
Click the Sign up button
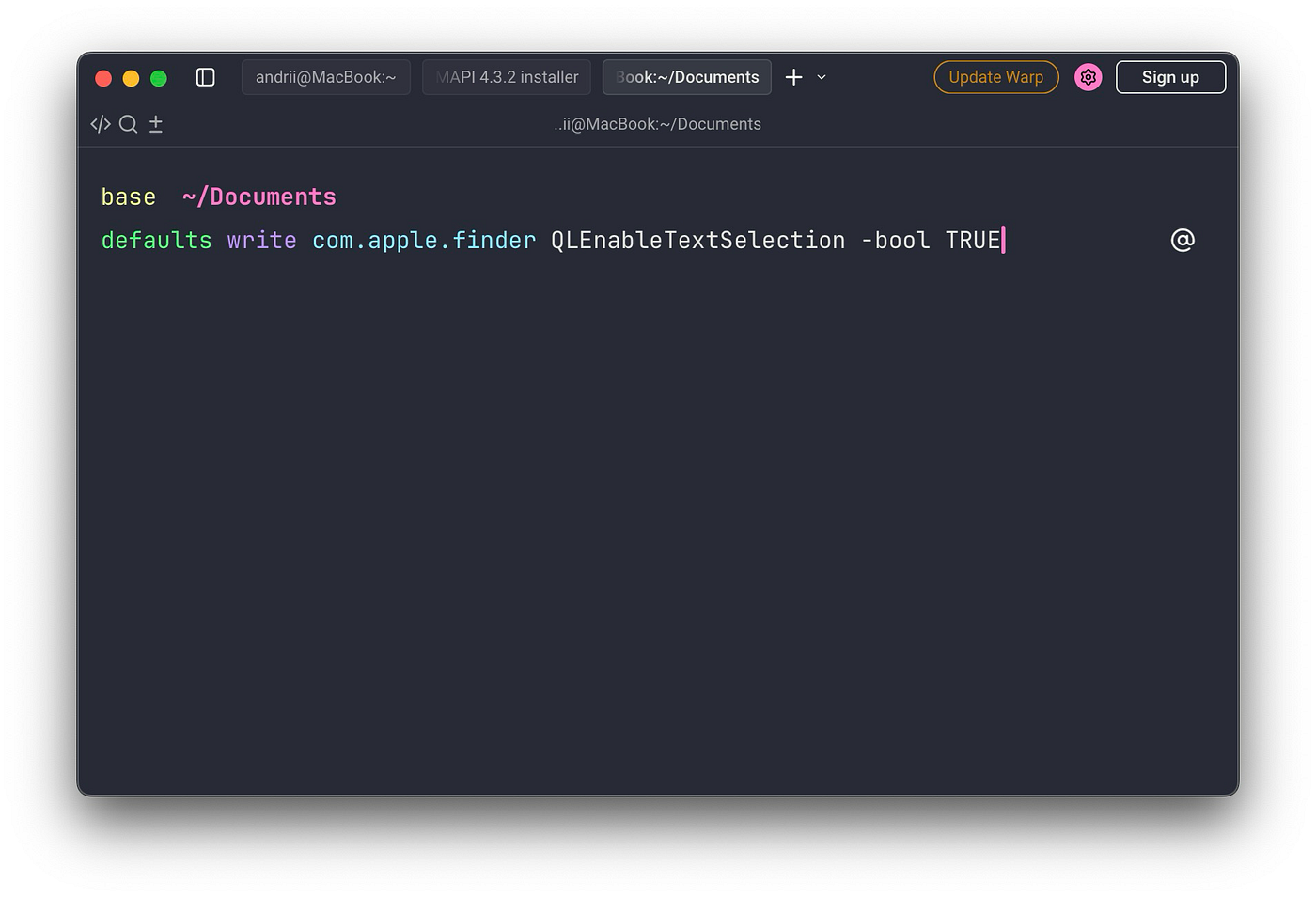point(1170,77)
